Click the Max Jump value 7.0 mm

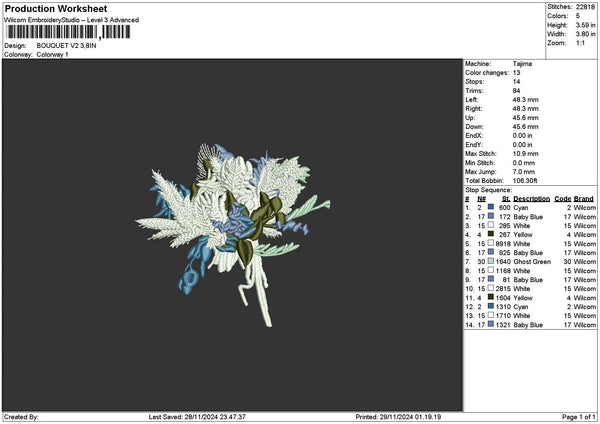[x=524, y=171]
